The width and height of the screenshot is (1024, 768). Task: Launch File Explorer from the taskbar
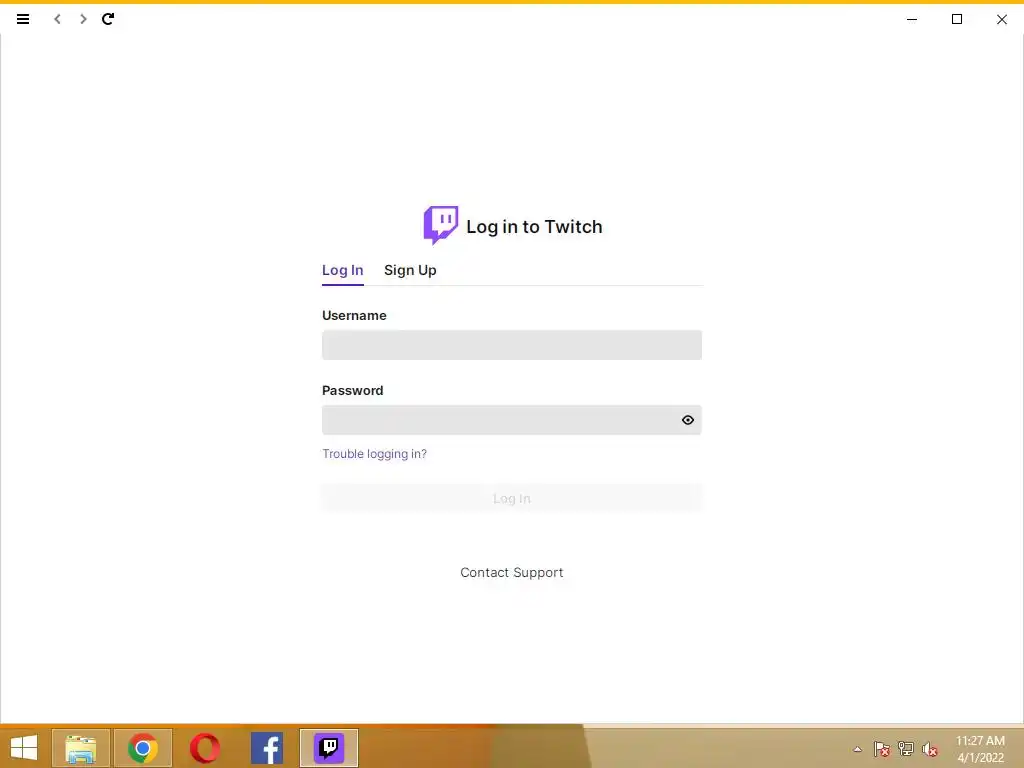coord(81,748)
